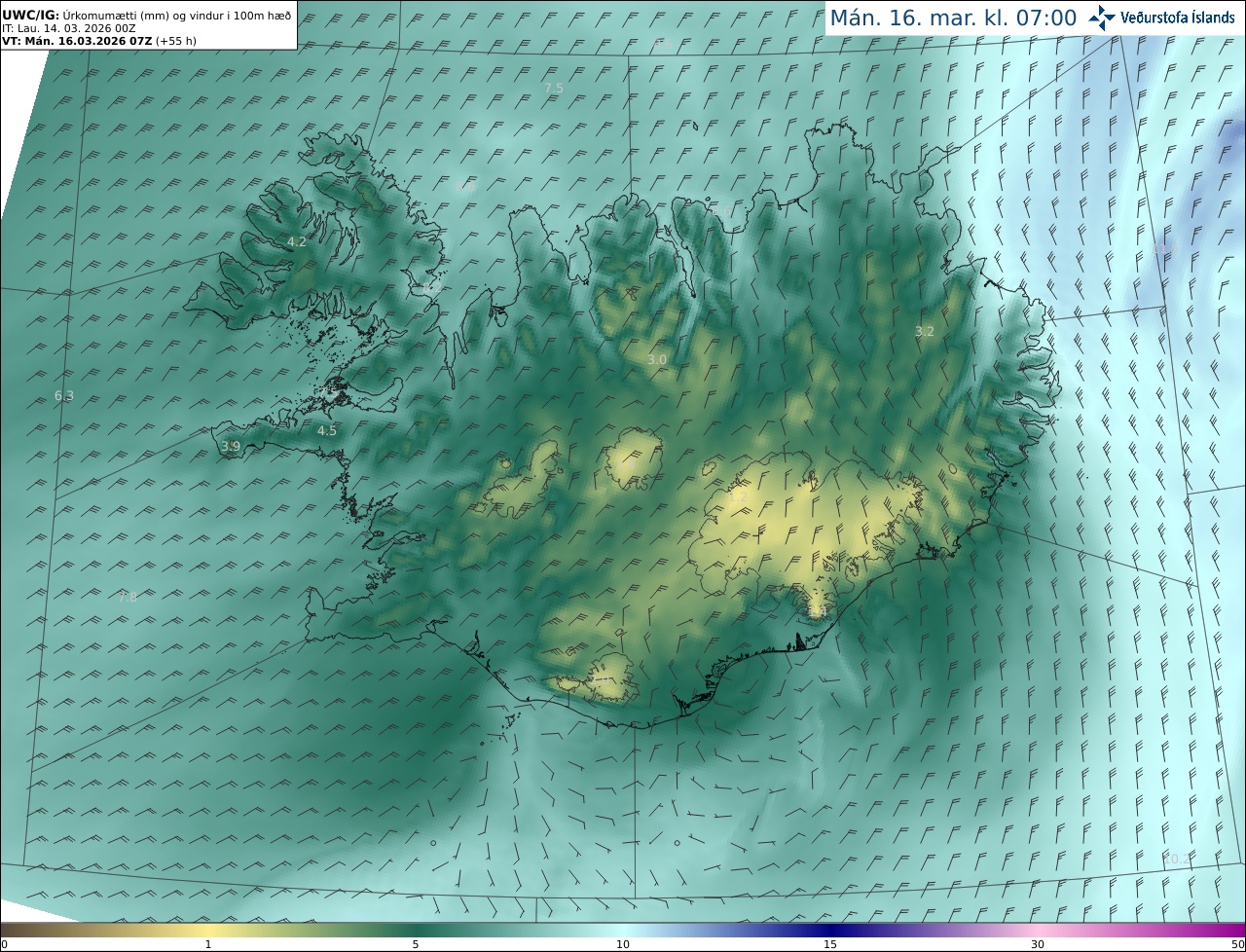This screenshot has width=1246, height=952.
Task: Pick the dark green color-scale segment above 5
Action: [416, 930]
